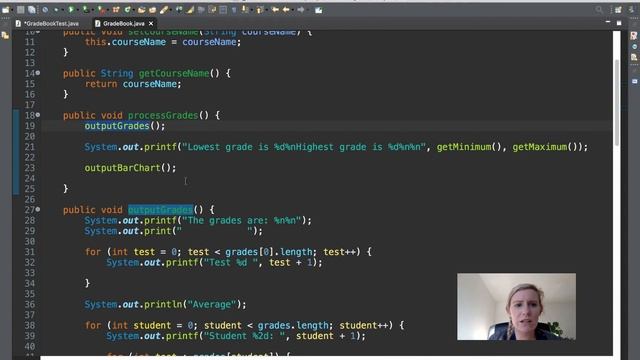Screen dimensions: 640x360
Task: Collapse the processGrades method at line 18
Action: 38,115
